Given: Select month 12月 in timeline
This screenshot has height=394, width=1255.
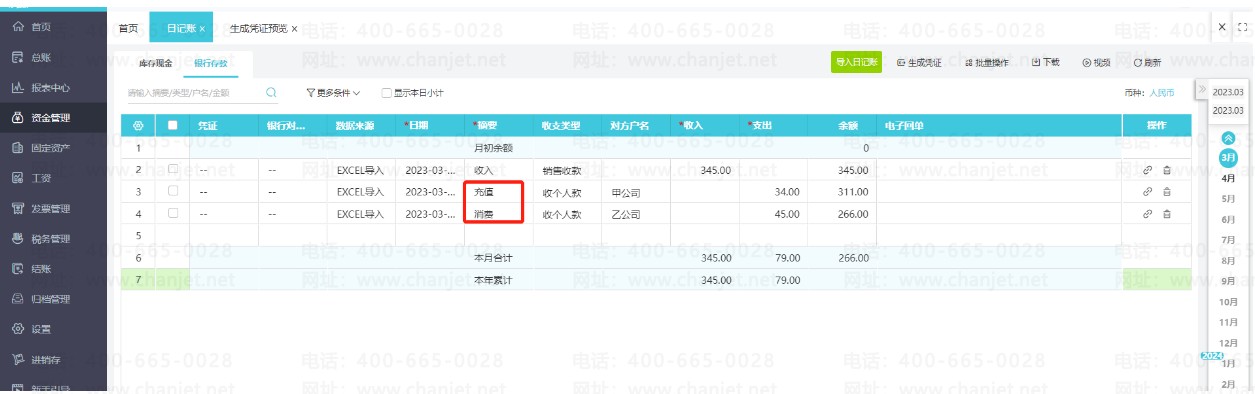Looking at the screenshot, I should 1229,343.
